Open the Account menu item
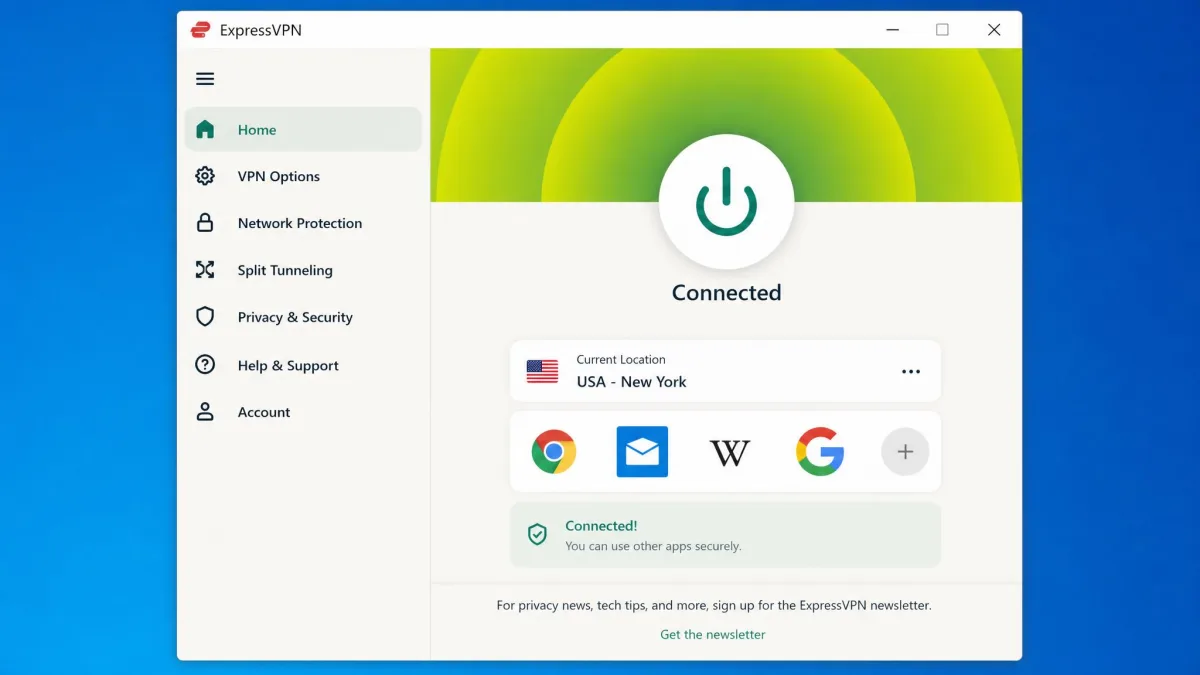 coord(303,411)
